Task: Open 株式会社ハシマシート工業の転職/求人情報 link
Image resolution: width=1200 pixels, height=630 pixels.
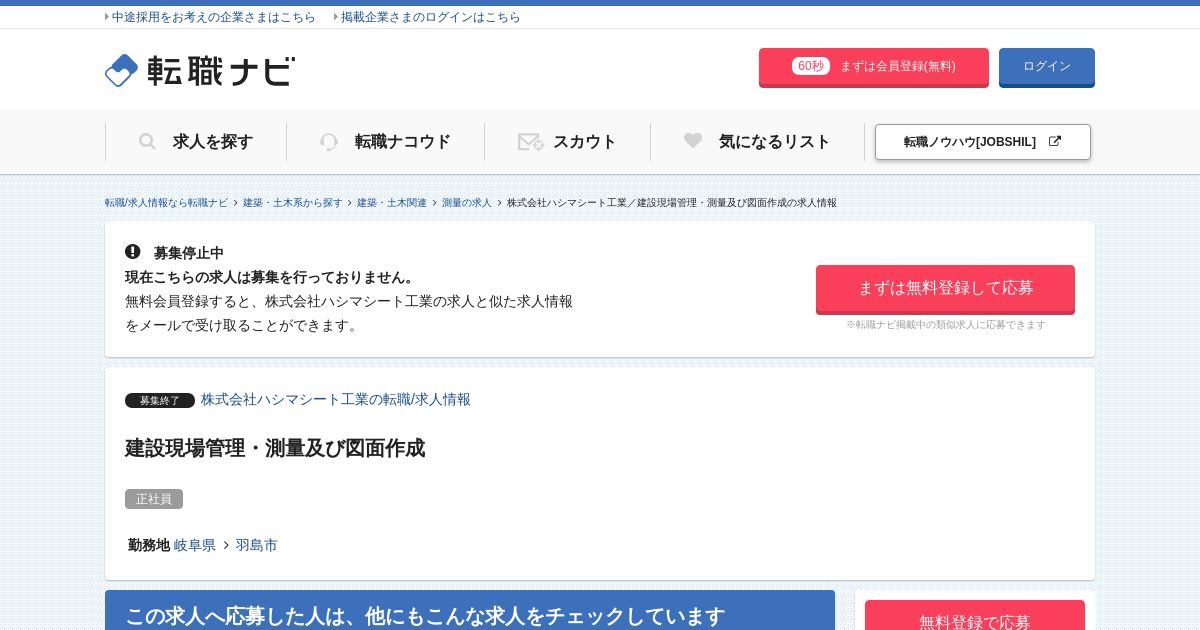Action: coord(336,399)
